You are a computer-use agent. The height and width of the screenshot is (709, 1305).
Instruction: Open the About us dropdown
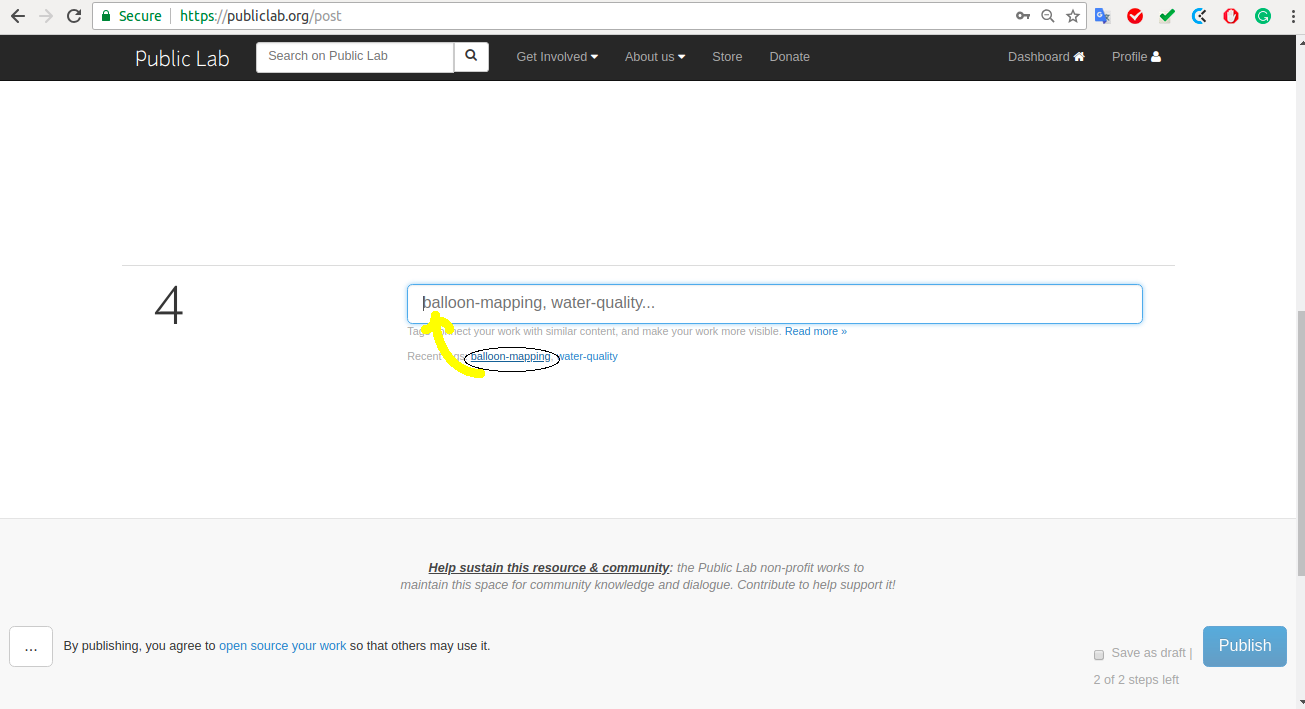tap(654, 57)
